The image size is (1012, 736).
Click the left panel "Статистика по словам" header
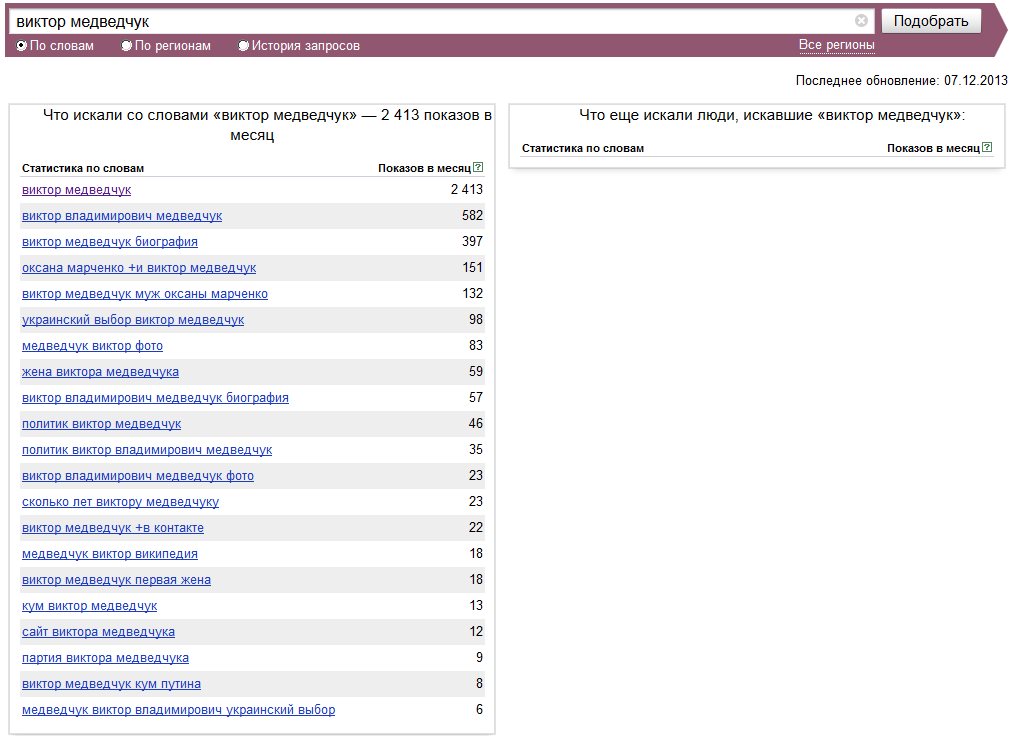point(83,168)
